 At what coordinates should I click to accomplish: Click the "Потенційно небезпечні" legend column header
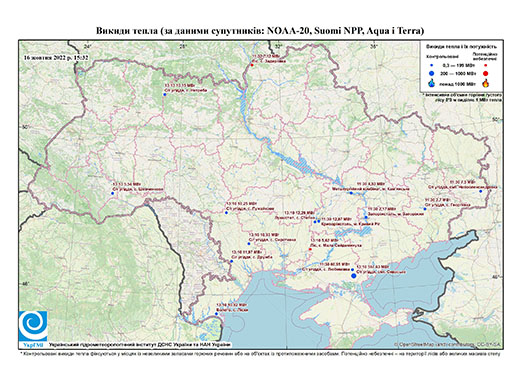pyautogui.click(x=485, y=56)
